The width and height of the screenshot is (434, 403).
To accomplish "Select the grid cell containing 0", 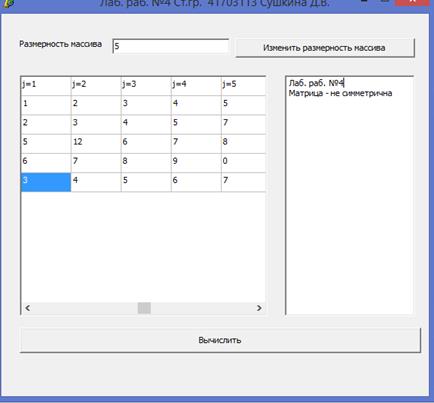I will coord(243,163).
